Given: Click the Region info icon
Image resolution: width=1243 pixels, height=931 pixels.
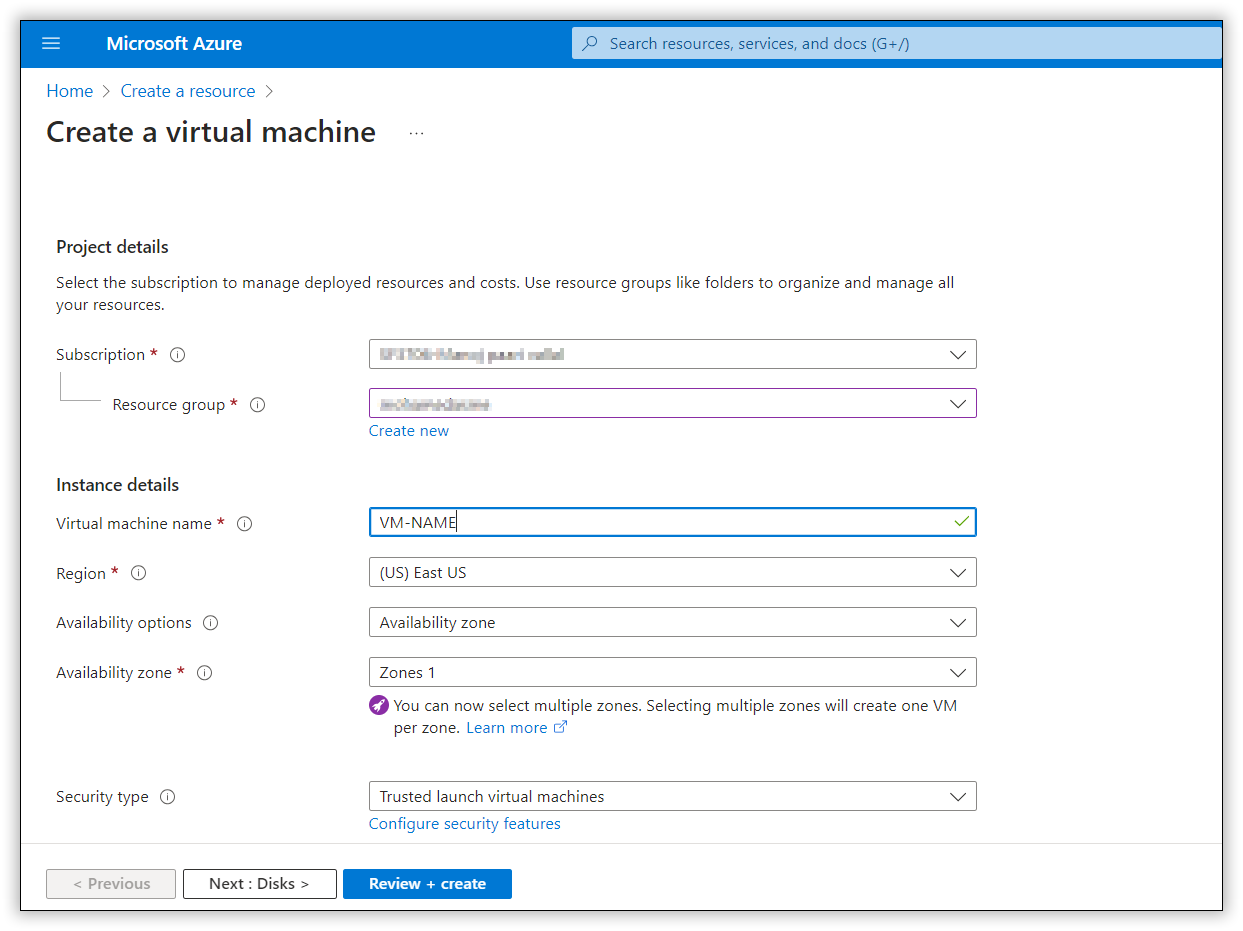Looking at the screenshot, I should [139, 573].
